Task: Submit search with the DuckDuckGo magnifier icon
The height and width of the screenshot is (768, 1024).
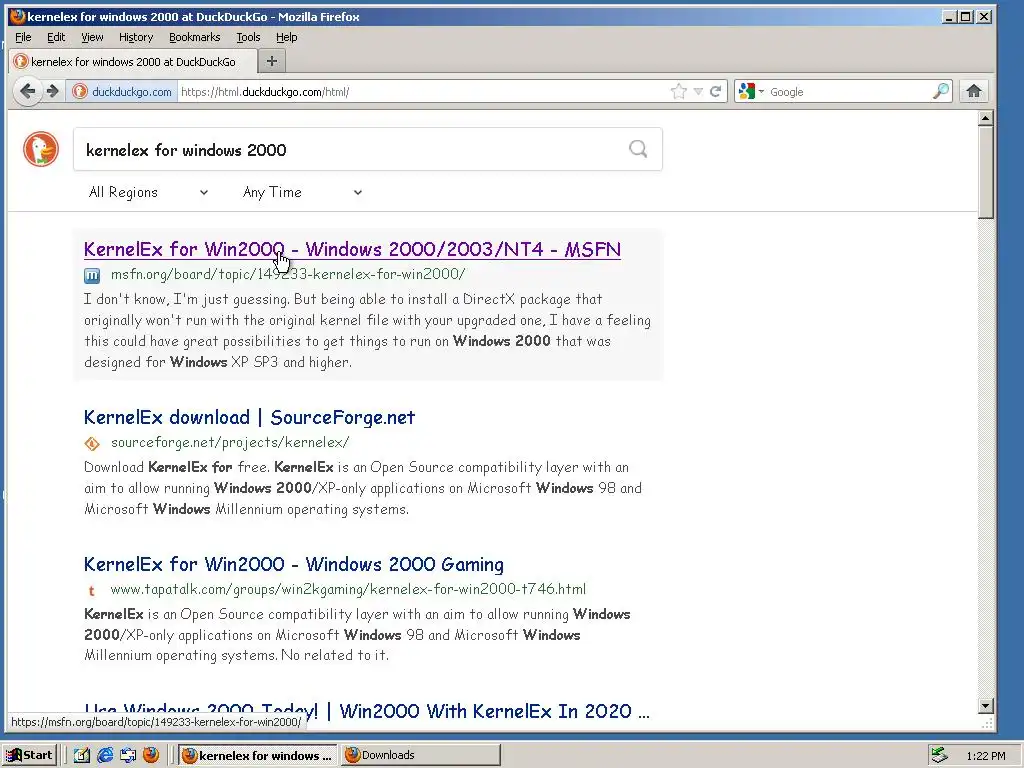Action: (638, 149)
